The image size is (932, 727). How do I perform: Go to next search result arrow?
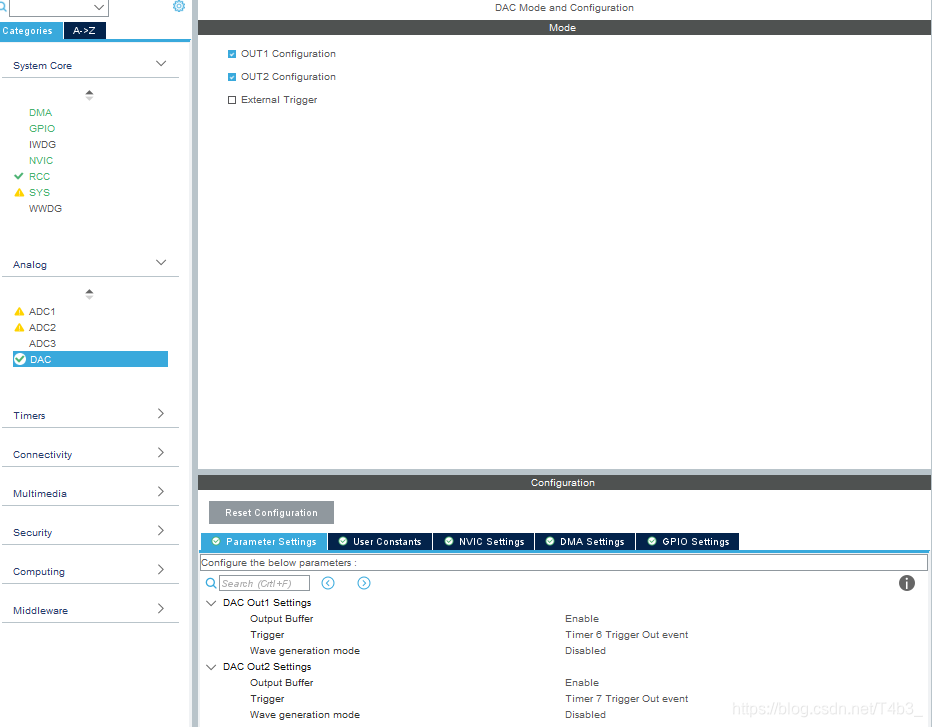[x=364, y=583]
